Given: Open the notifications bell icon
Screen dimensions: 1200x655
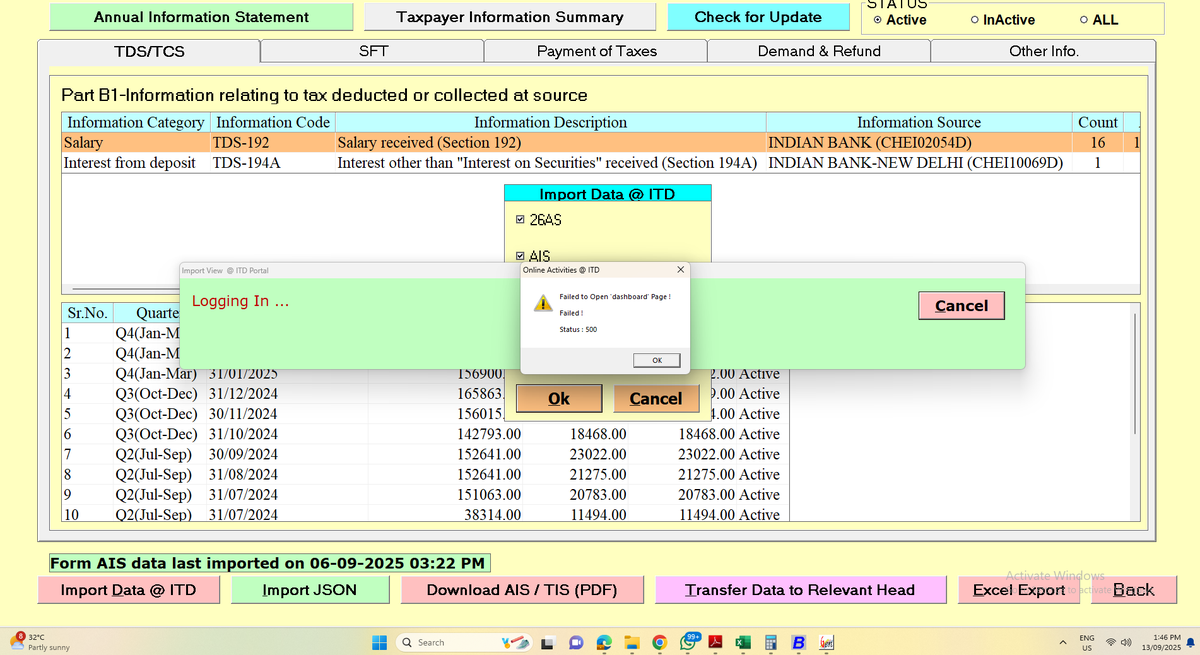Looking at the screenshot, I should (1189, 642).
